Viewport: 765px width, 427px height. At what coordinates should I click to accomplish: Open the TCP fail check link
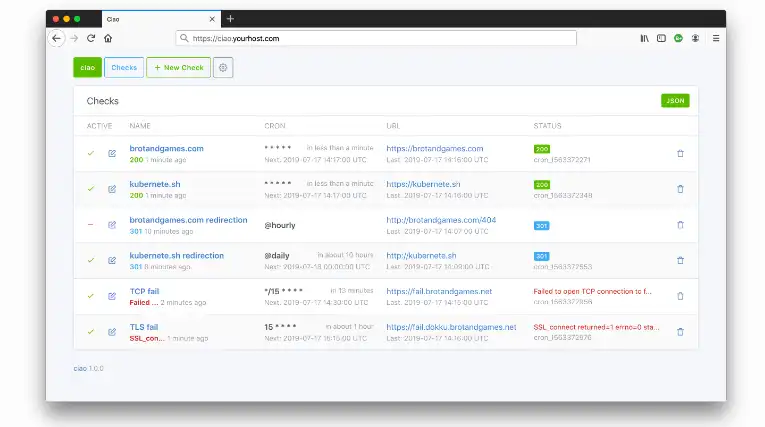pyautogui.click(x=144, y=291)
